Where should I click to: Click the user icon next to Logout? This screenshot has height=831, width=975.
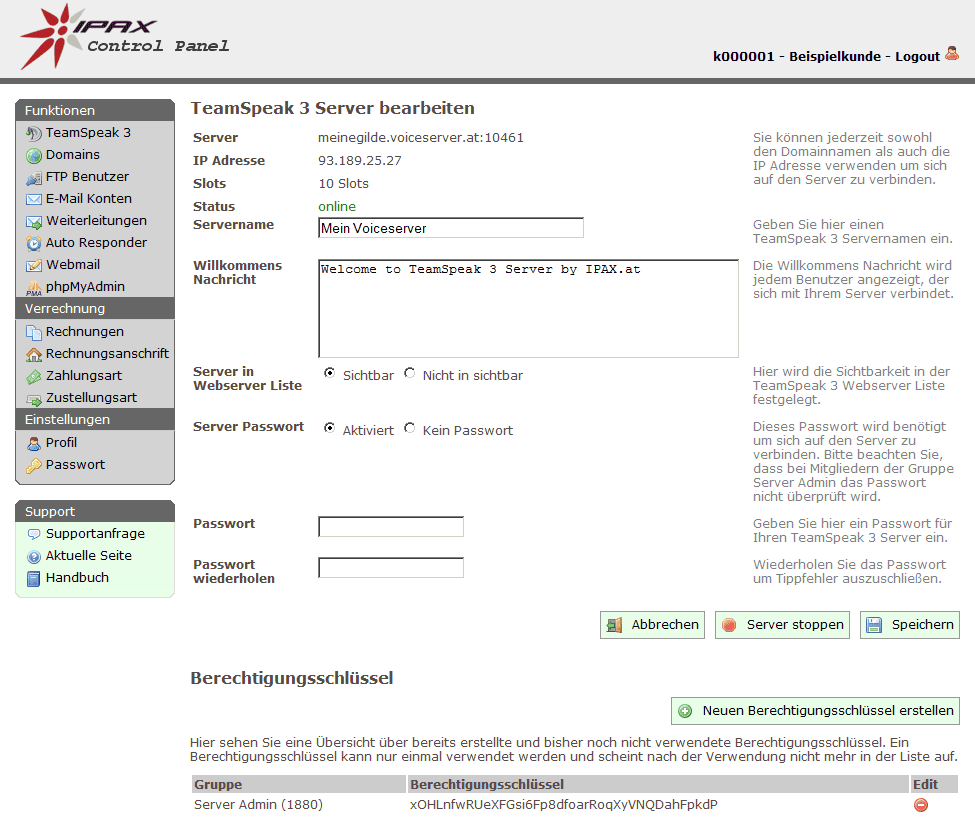point(951,56)
